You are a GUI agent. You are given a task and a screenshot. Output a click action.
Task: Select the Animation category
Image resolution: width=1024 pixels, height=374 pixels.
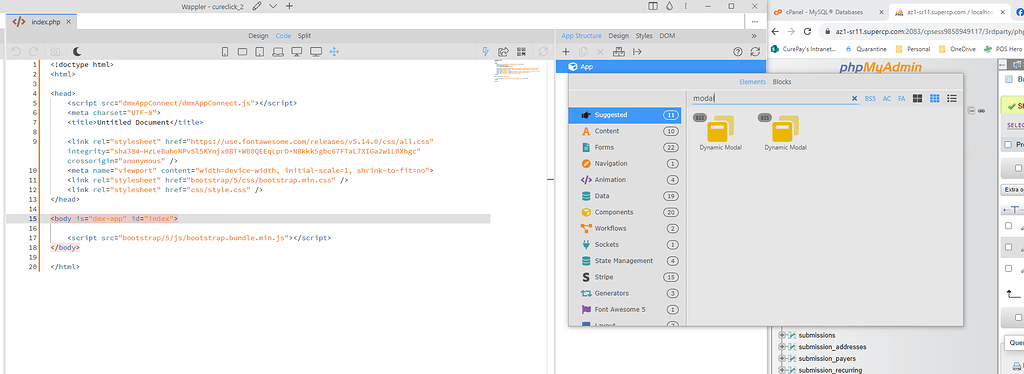click(x=624, y=179)
